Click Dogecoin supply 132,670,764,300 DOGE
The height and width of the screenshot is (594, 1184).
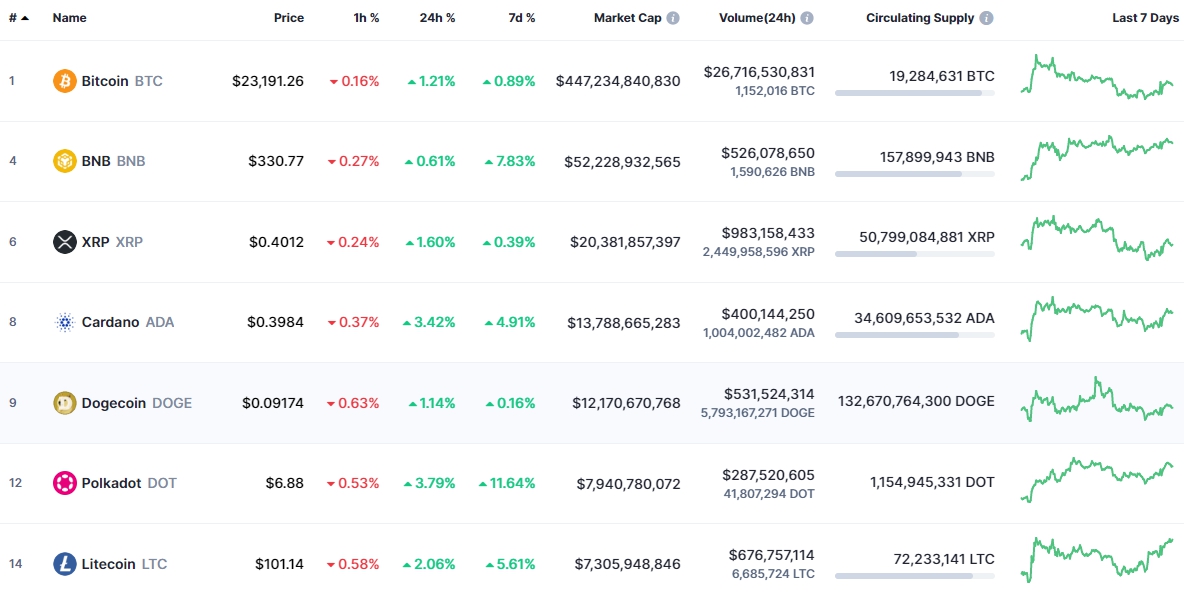click(x=916, y=401)
